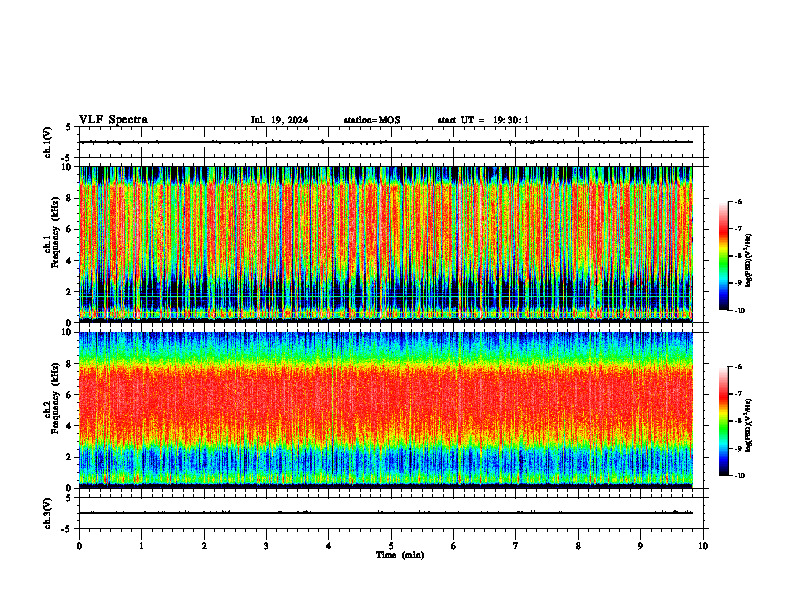Select the "start UT = 19:30: 1" text
Image resolution: width=792 pixels, height=612 pixels.
(483, 120)
